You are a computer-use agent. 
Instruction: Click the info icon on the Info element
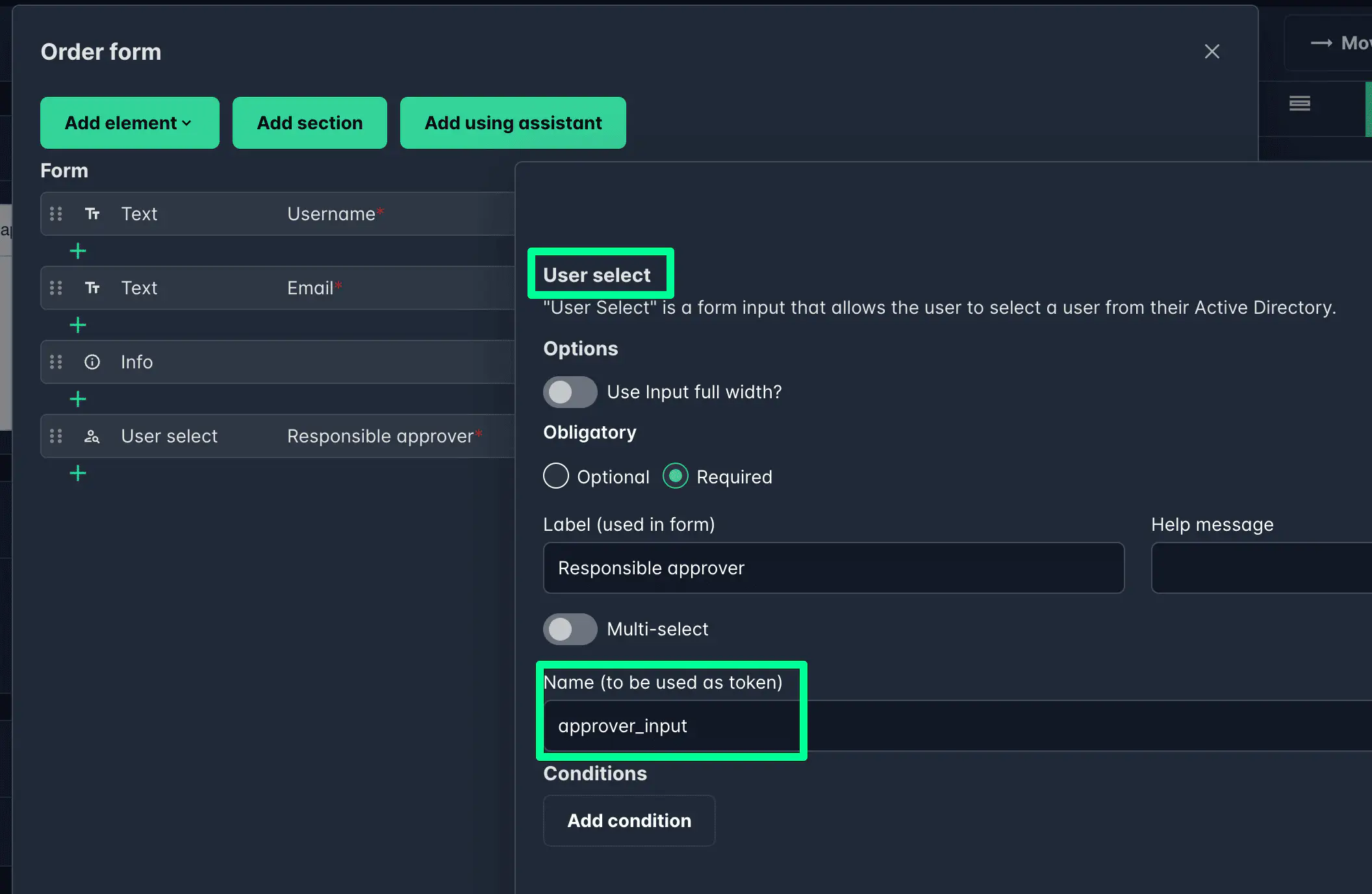coord(93,362)
